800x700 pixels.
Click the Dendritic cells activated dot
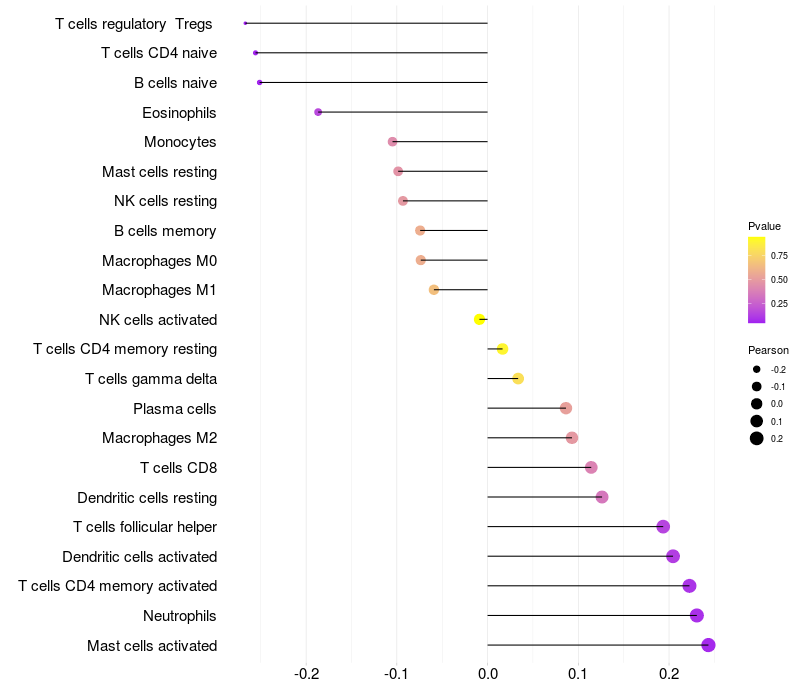pos(673,556)
